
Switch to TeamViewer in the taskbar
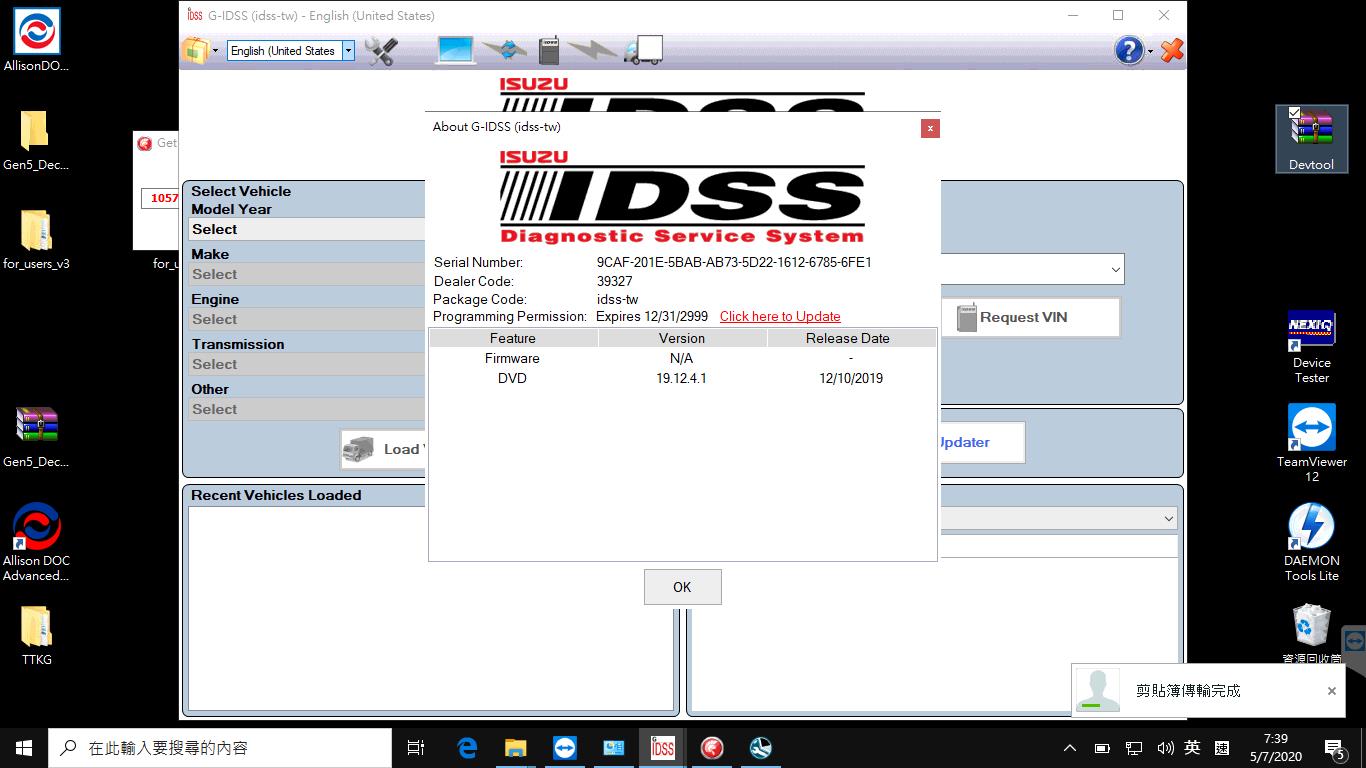point(565,748)
